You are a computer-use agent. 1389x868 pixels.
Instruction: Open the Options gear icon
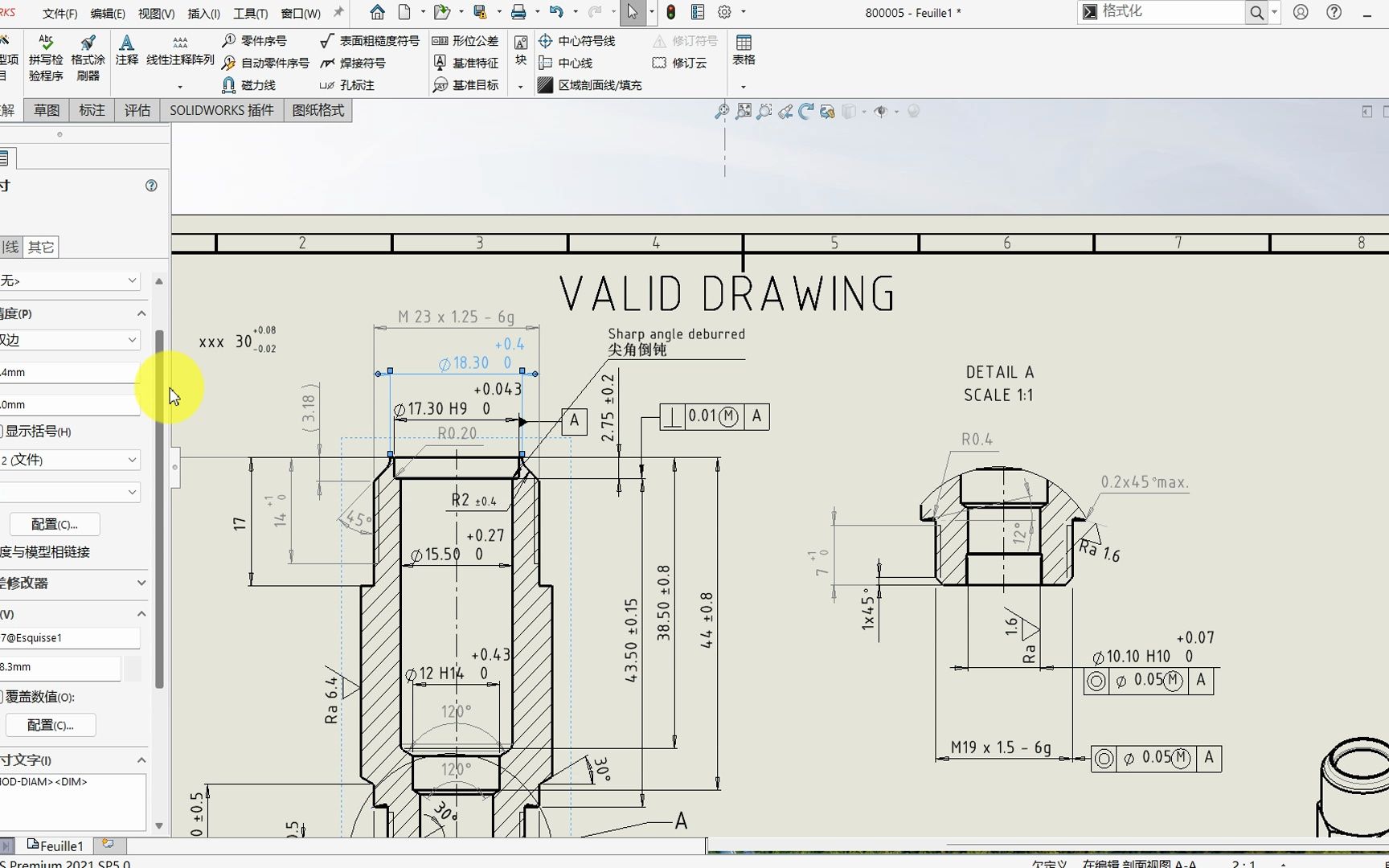[x=724, y=12]
